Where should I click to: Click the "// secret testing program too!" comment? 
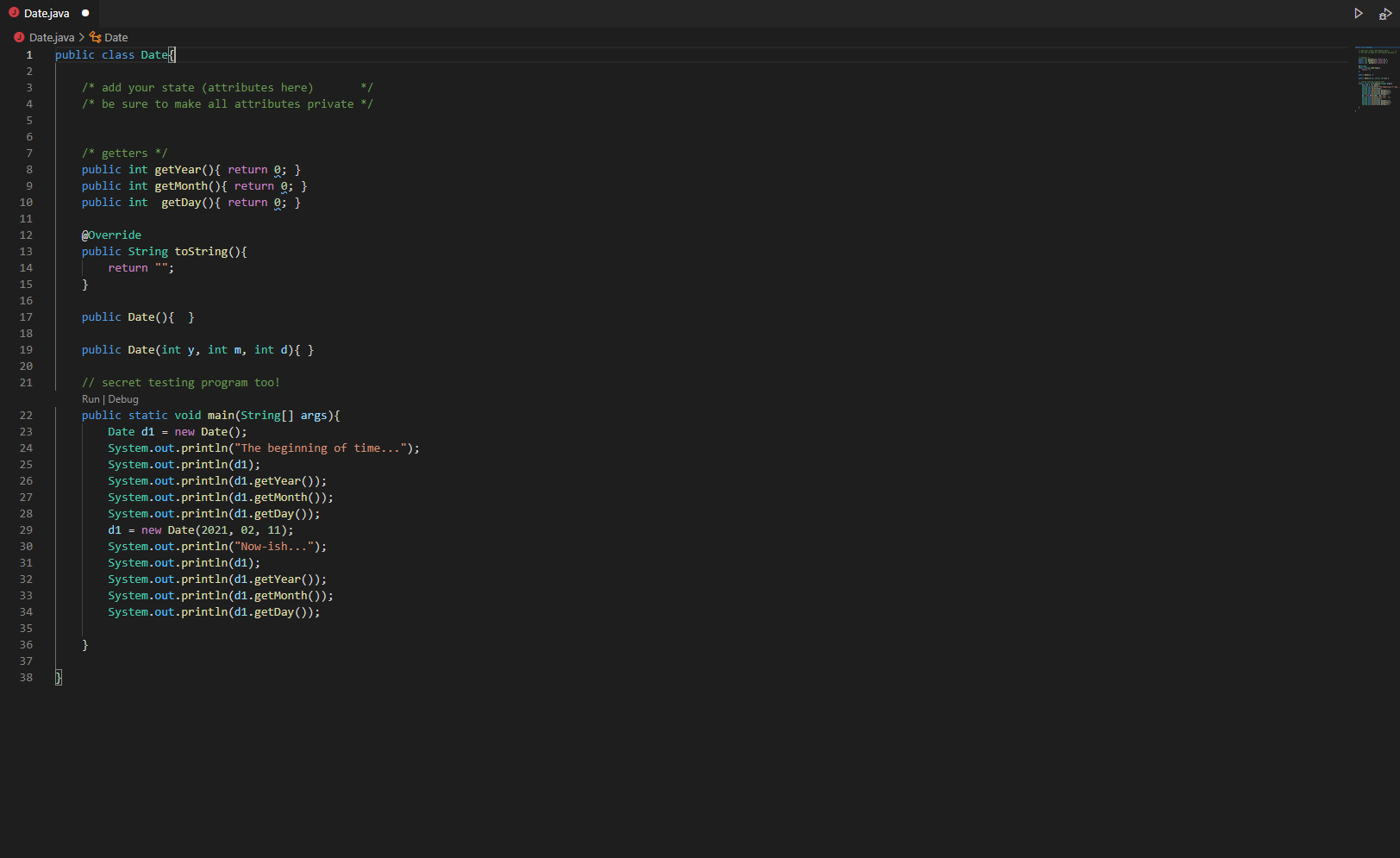181,383
